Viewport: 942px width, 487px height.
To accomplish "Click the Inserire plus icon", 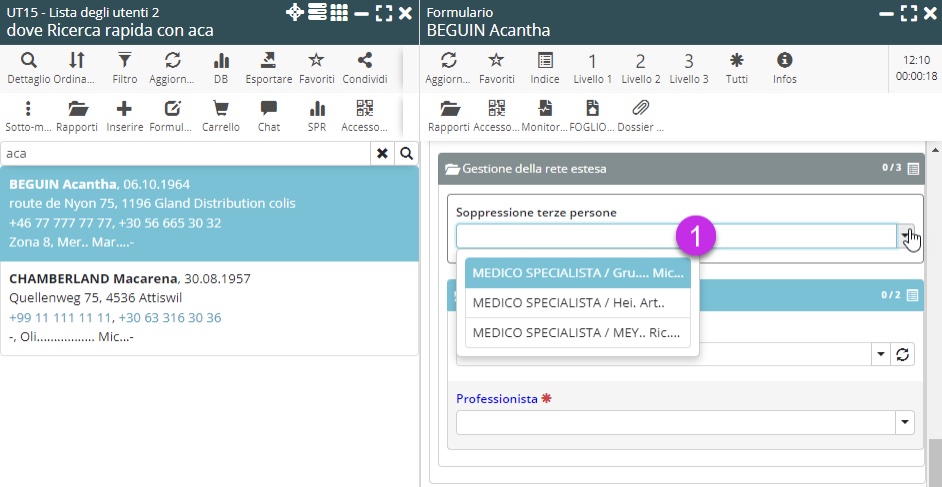I will (124, 115).
